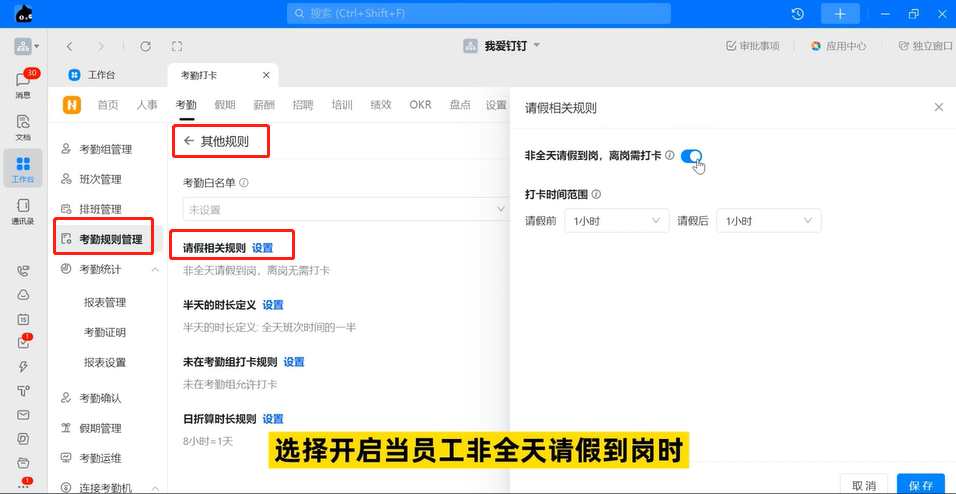Open Messages with 30 unread badge
The height and width of the screenshot is (494, 956).
coord(23,84)
